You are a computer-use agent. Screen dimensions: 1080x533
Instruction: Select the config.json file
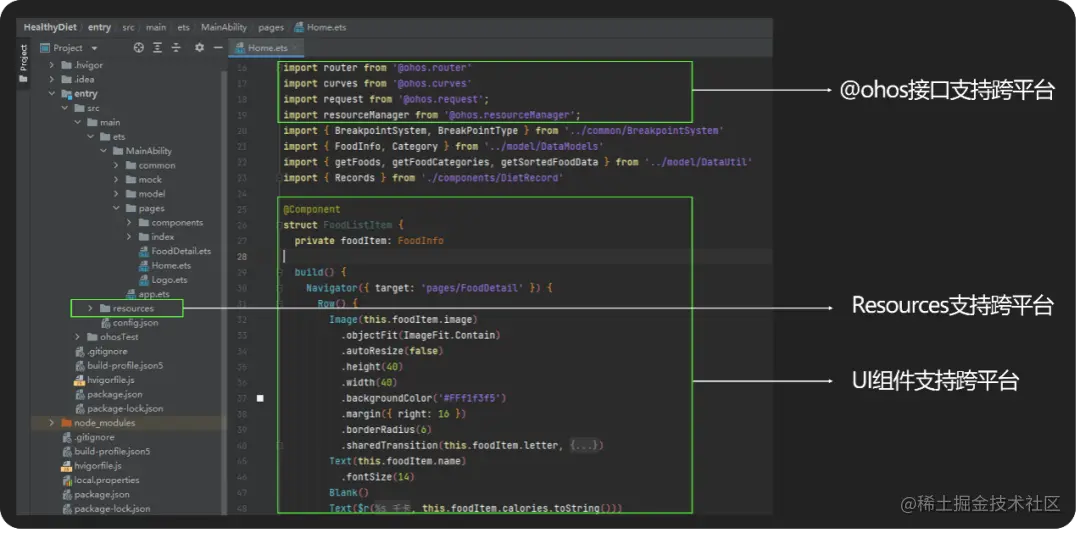[x=136, y=323]
